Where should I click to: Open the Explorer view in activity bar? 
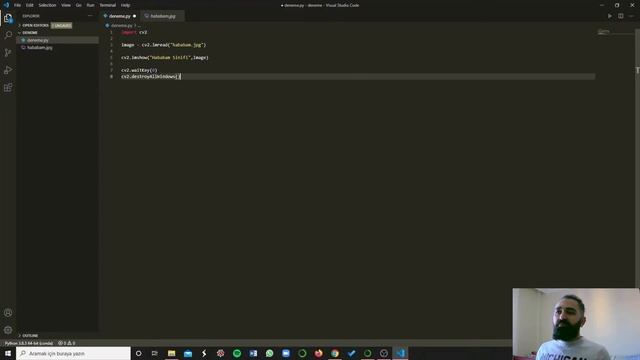tap(8, 18)
